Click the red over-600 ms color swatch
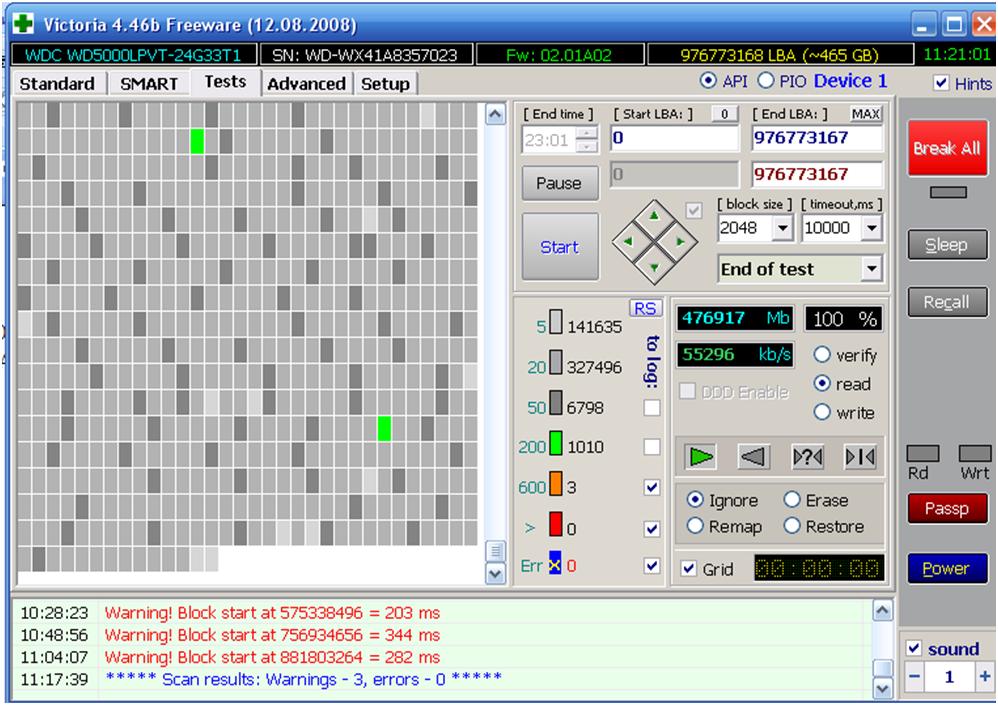The height and width of the screenshot is (705, 998). pos(556,524)
